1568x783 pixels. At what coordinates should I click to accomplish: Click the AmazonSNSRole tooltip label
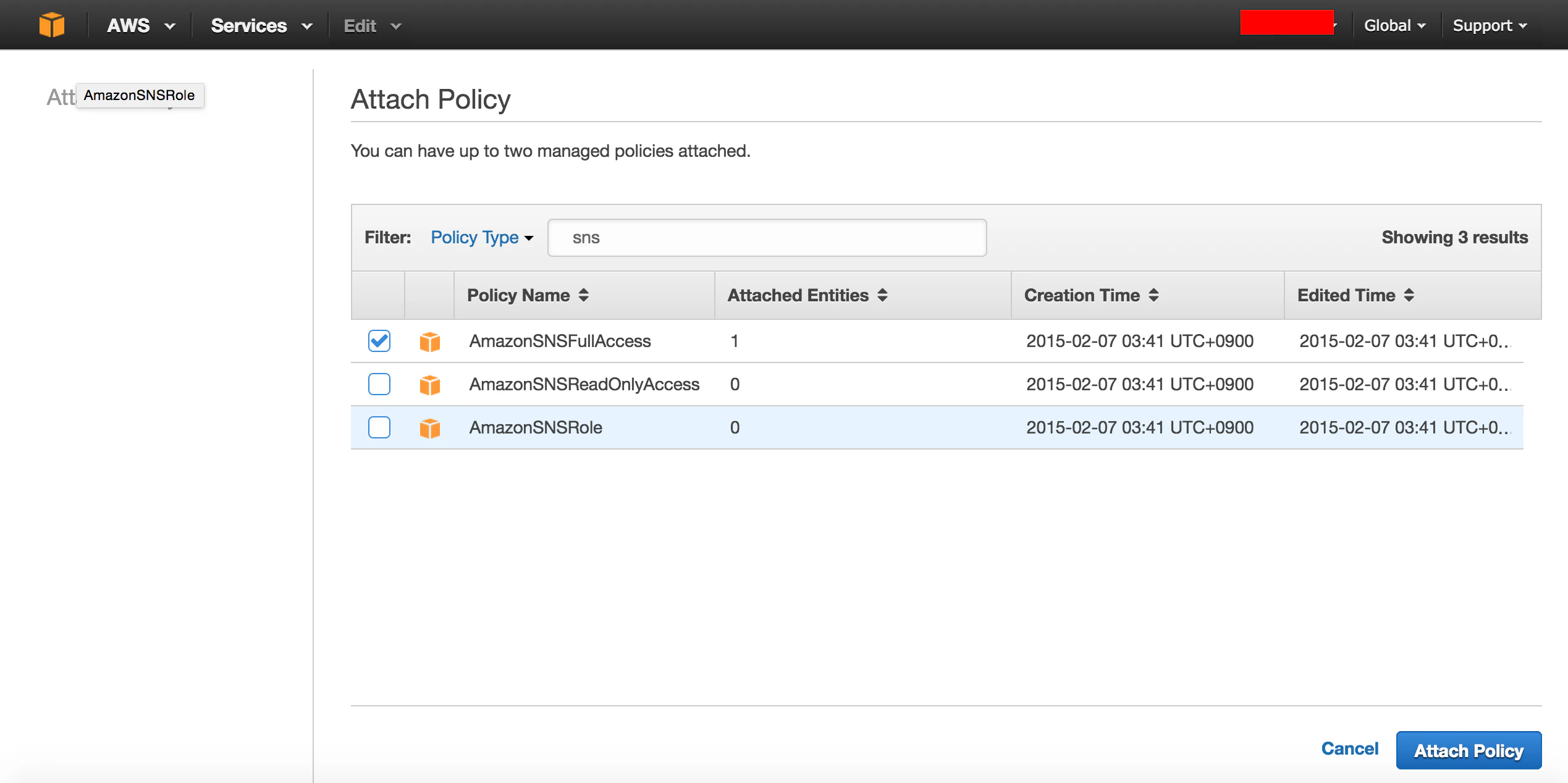point(140,95)
